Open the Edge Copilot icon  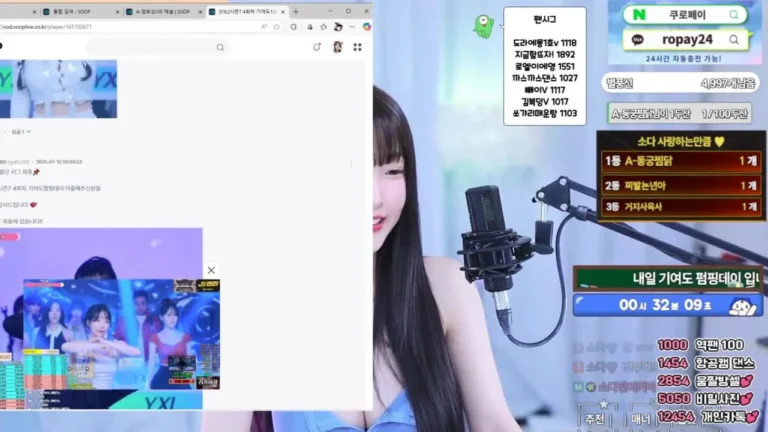[366, 27]
